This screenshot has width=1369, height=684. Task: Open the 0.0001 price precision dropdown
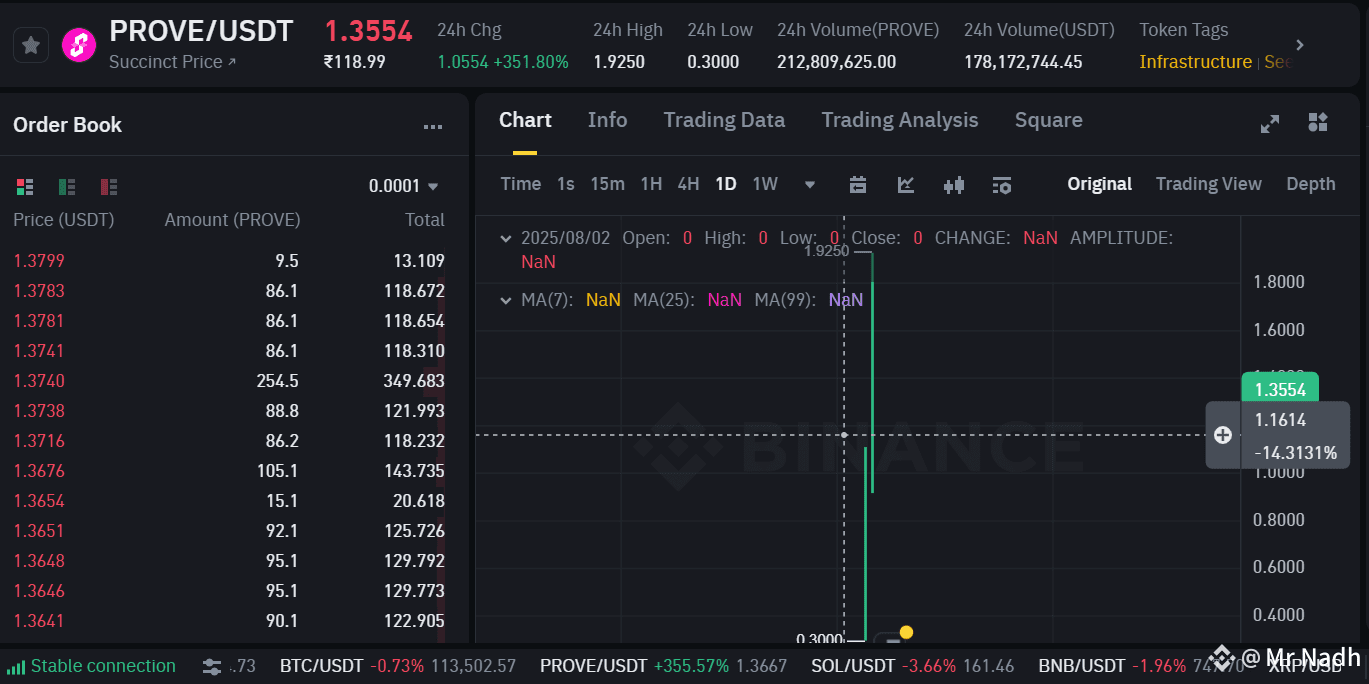(x=404, y=186)
